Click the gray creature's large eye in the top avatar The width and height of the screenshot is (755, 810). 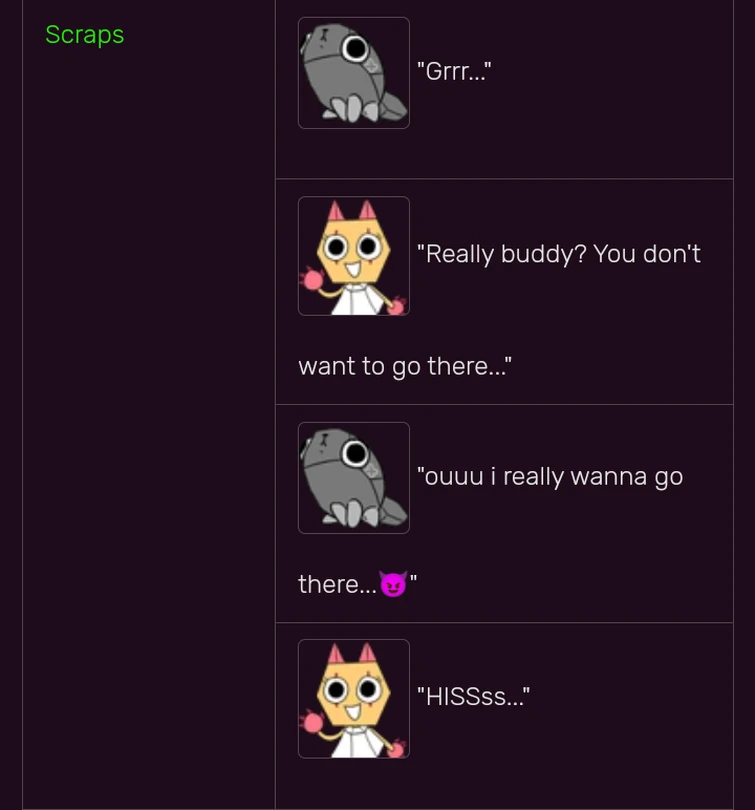click(355, 49)
